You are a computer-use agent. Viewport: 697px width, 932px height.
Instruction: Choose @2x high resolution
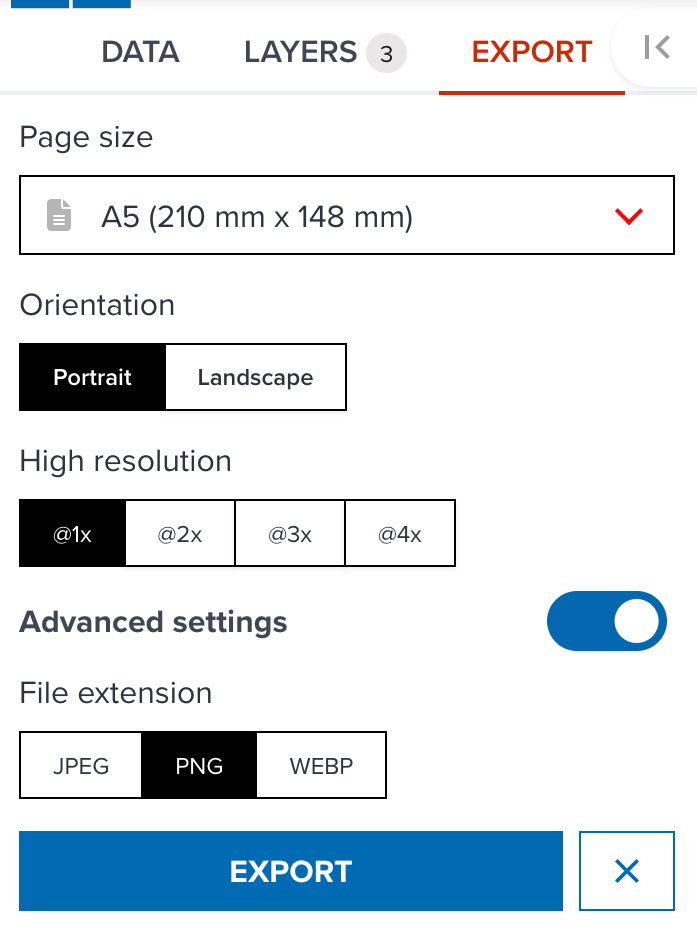click(180, 534)
